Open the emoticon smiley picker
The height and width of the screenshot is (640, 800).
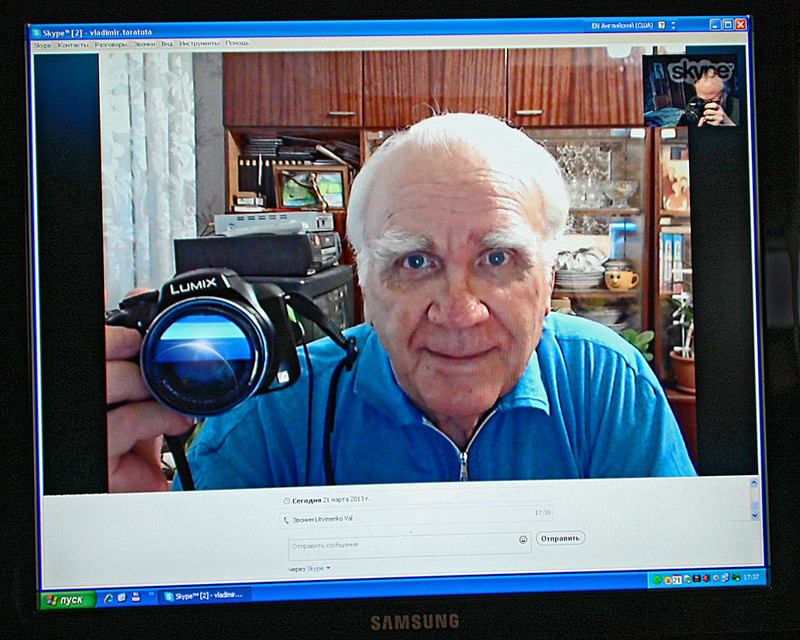pos(523,539)
